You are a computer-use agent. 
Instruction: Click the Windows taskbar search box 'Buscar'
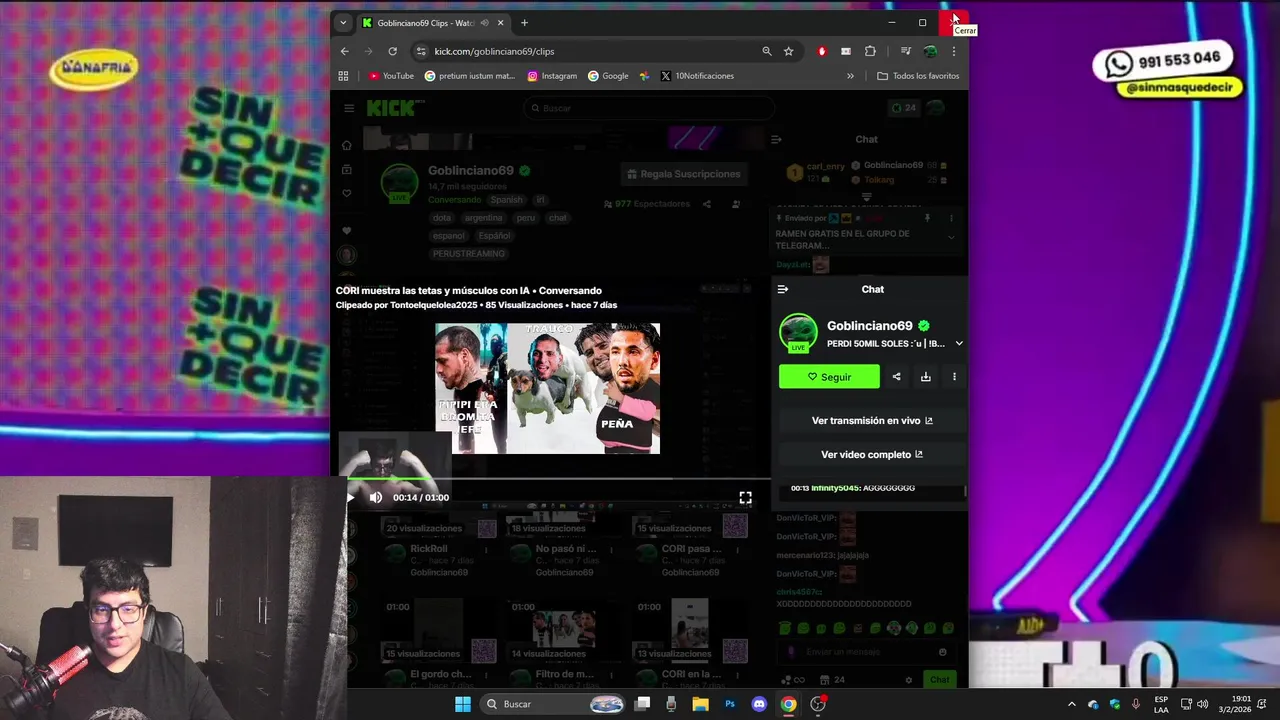[x=553, y=704]
